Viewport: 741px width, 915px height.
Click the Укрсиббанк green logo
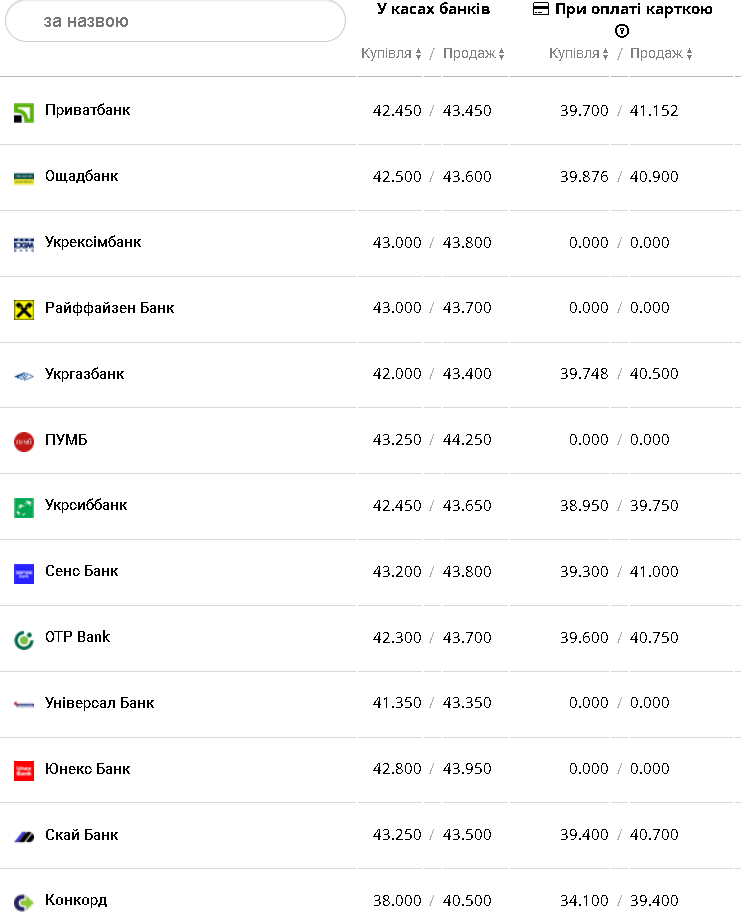24,507
